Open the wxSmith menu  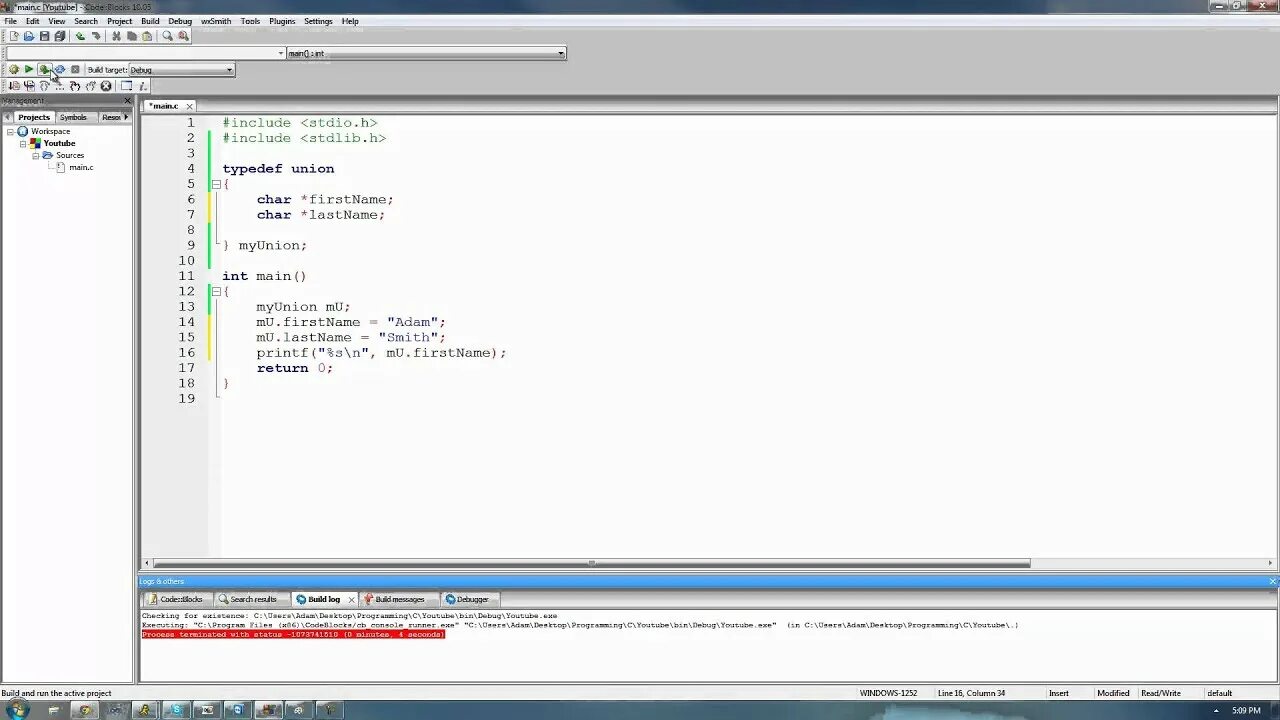pos(216,21)
